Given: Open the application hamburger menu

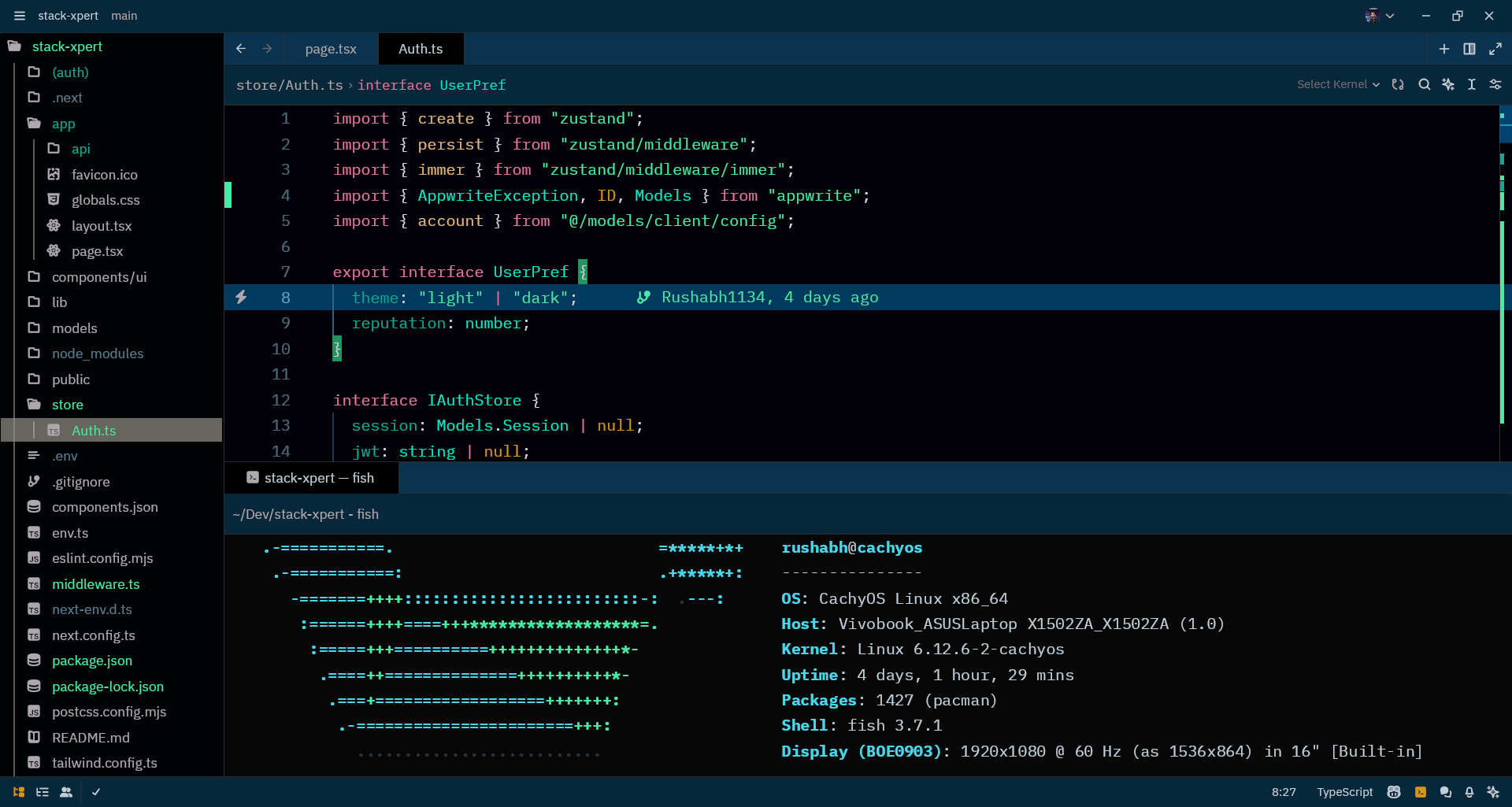Looking at the screenshot, I should click(x=20, y=16).
